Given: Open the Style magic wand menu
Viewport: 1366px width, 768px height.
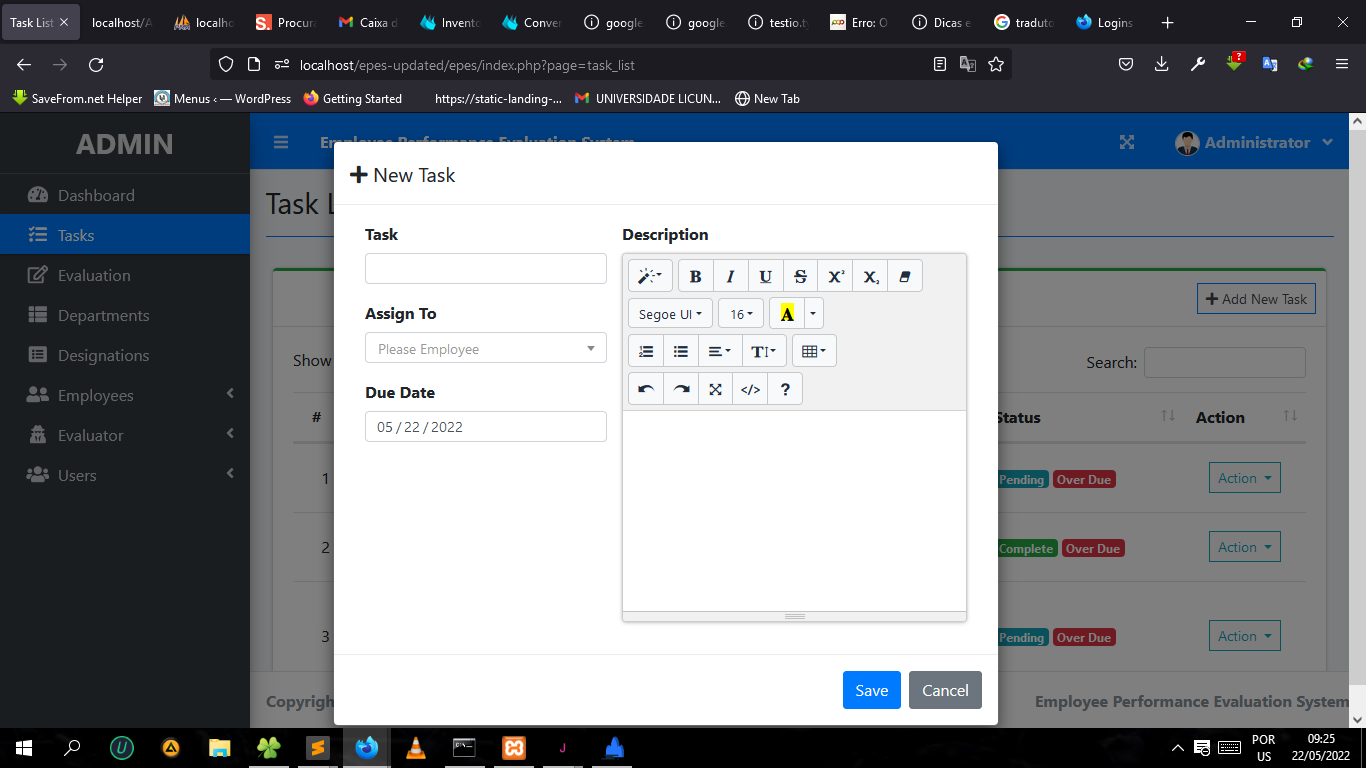Looking at the screenshot, I should 650,276.
